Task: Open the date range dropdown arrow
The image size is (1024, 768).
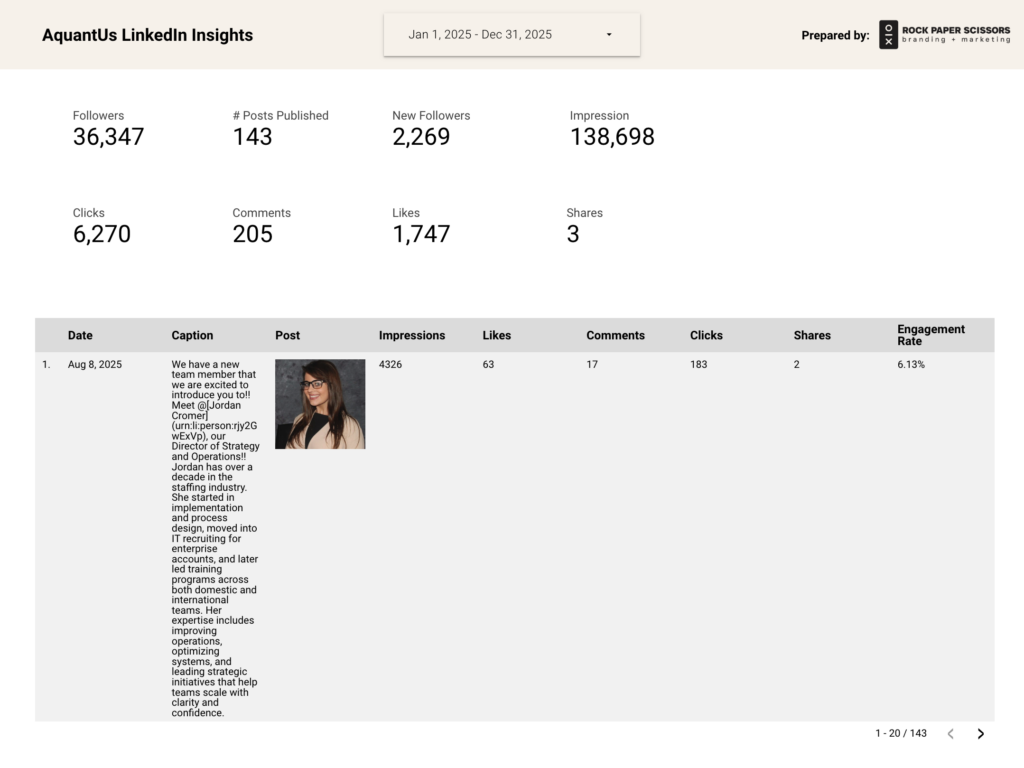Action: click(609, 35)
